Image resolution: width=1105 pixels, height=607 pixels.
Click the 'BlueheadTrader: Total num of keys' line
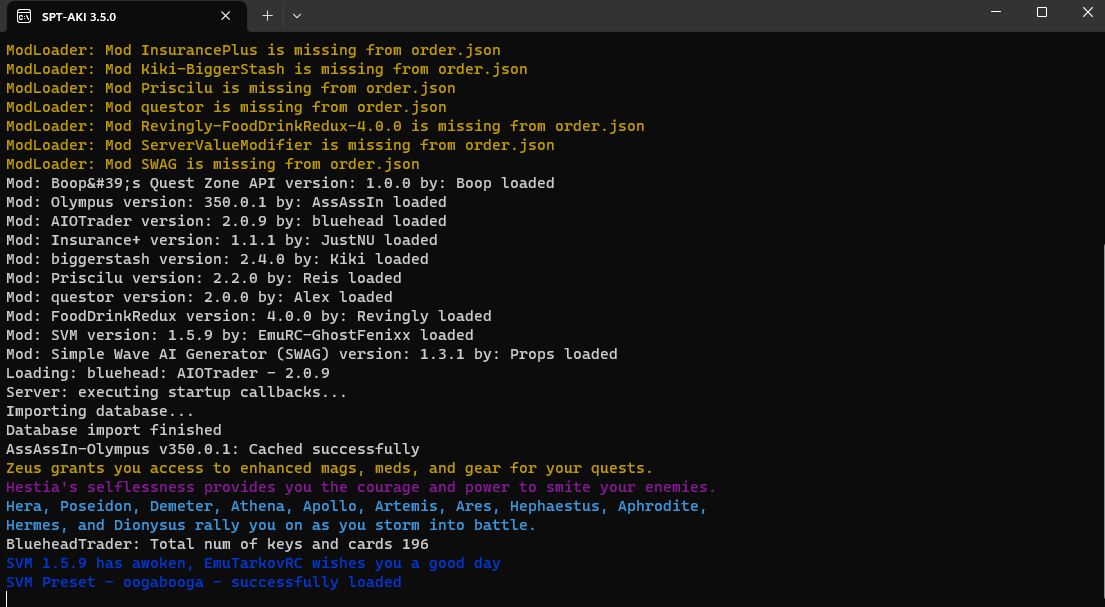point(217,544)
